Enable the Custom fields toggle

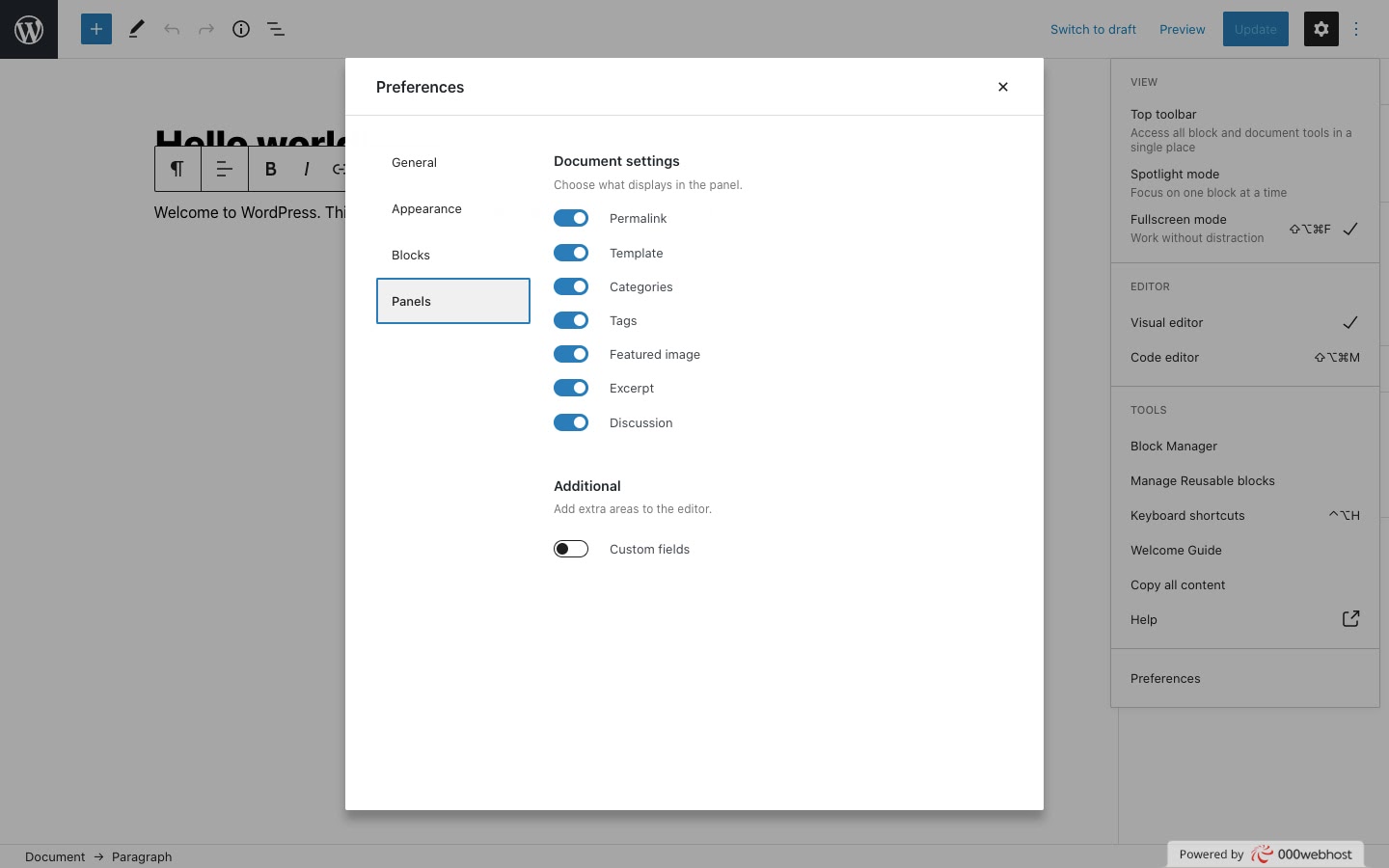click(x=571, y=549)
